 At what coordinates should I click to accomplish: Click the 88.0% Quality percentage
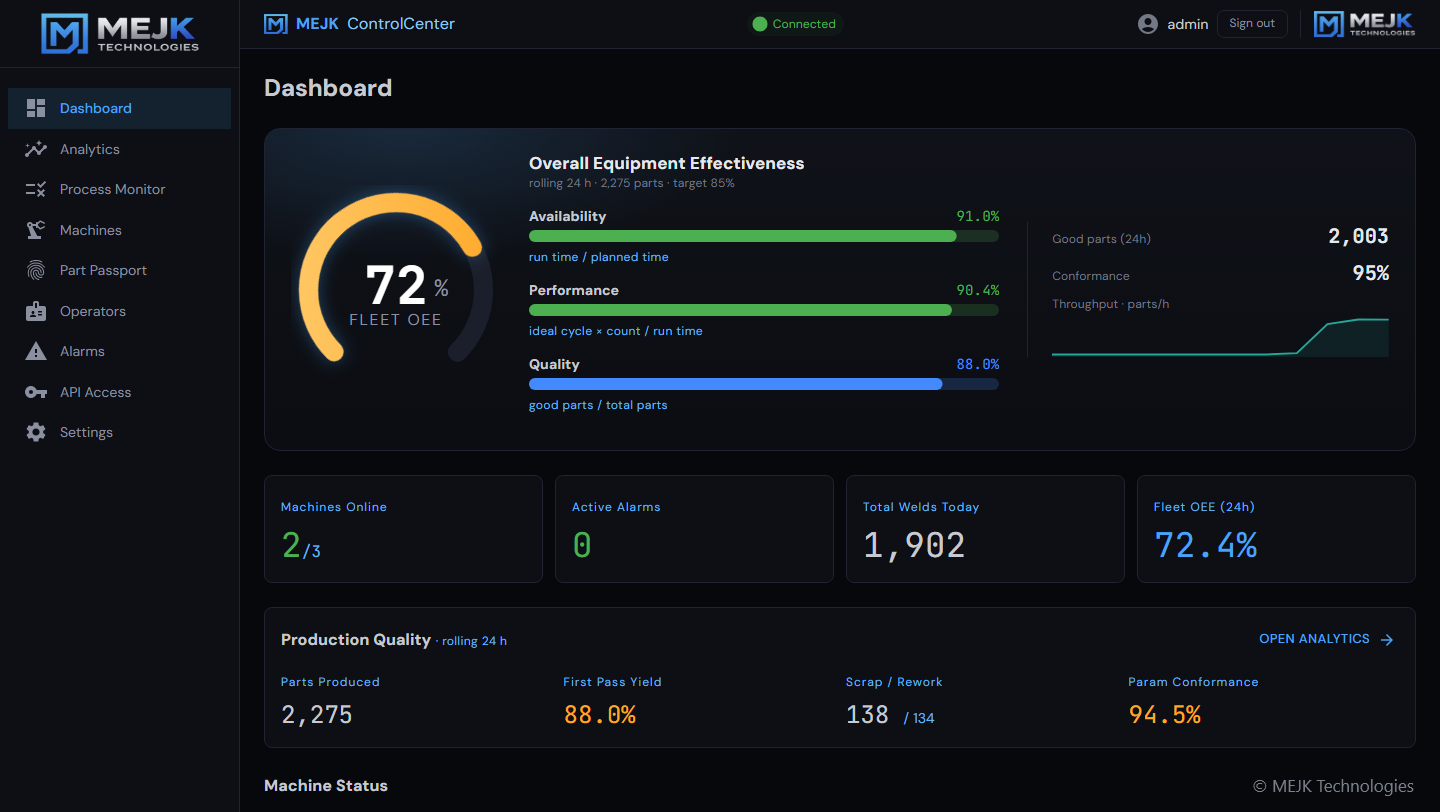coord(977,364)
